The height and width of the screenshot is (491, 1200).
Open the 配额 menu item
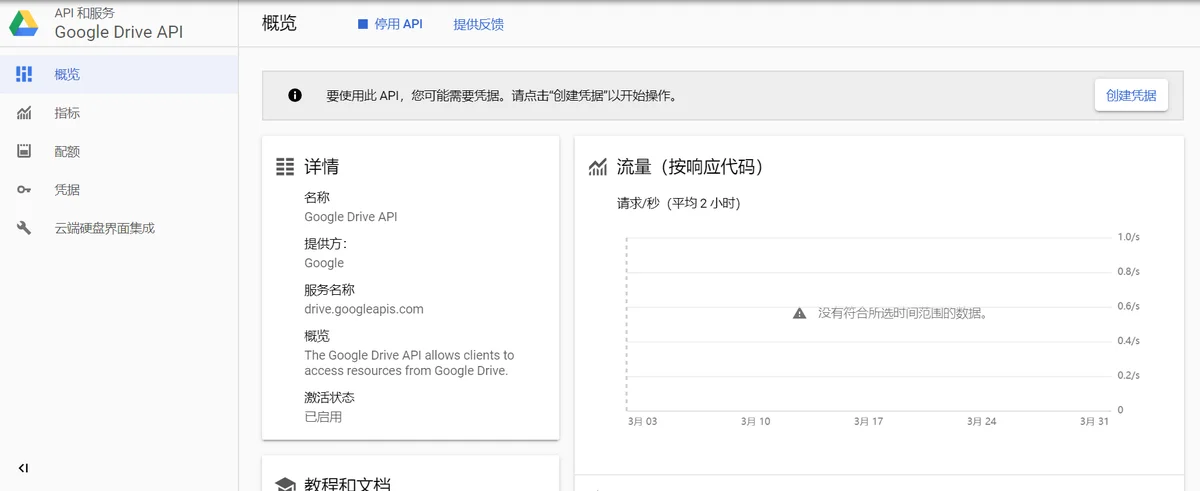click(119, 151)
